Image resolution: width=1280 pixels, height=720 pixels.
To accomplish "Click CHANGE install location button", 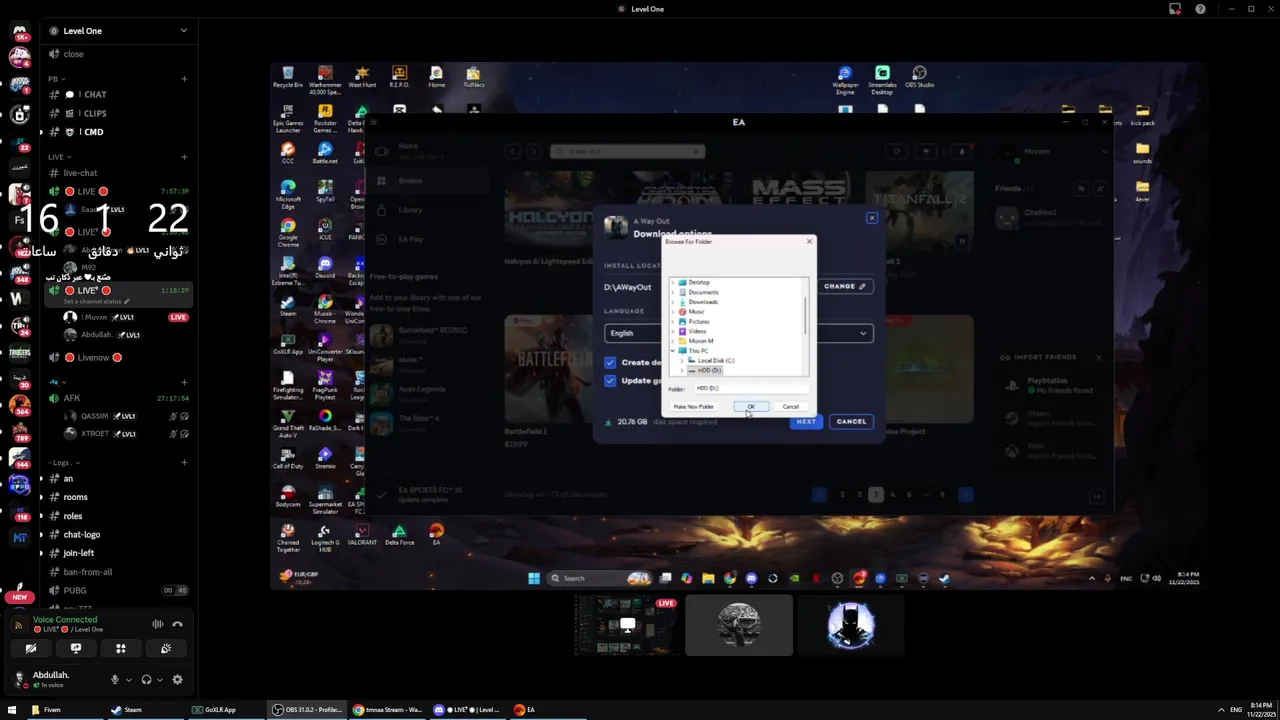I will 845,286.
